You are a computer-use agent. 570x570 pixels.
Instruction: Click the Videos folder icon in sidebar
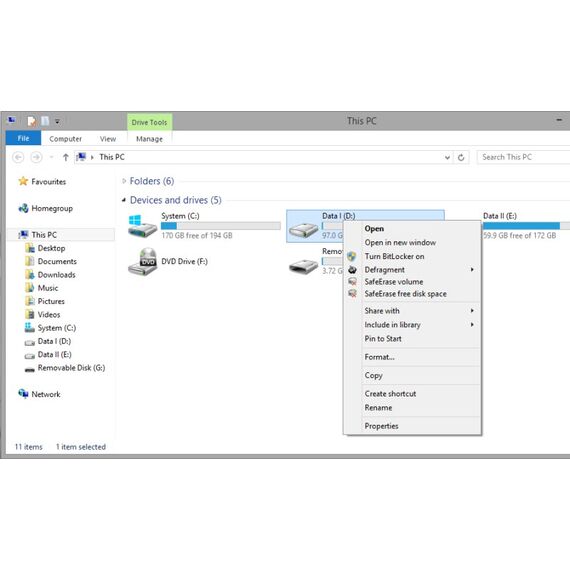[x=30, y=314]
